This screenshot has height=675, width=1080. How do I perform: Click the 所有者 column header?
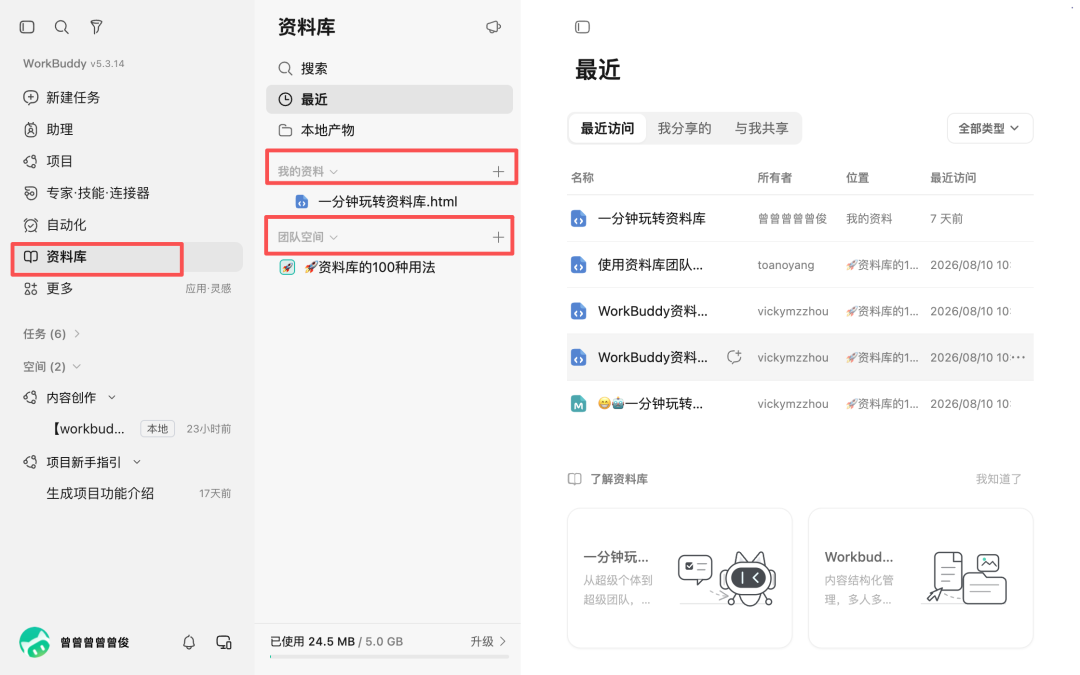pyautogui.click(x=774, y=178)
